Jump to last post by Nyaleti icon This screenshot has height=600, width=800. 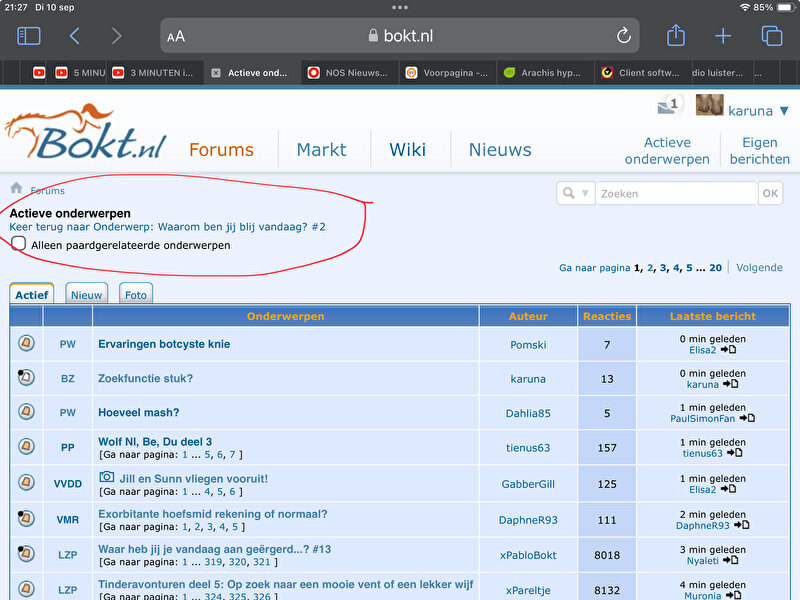click(731, 560)
